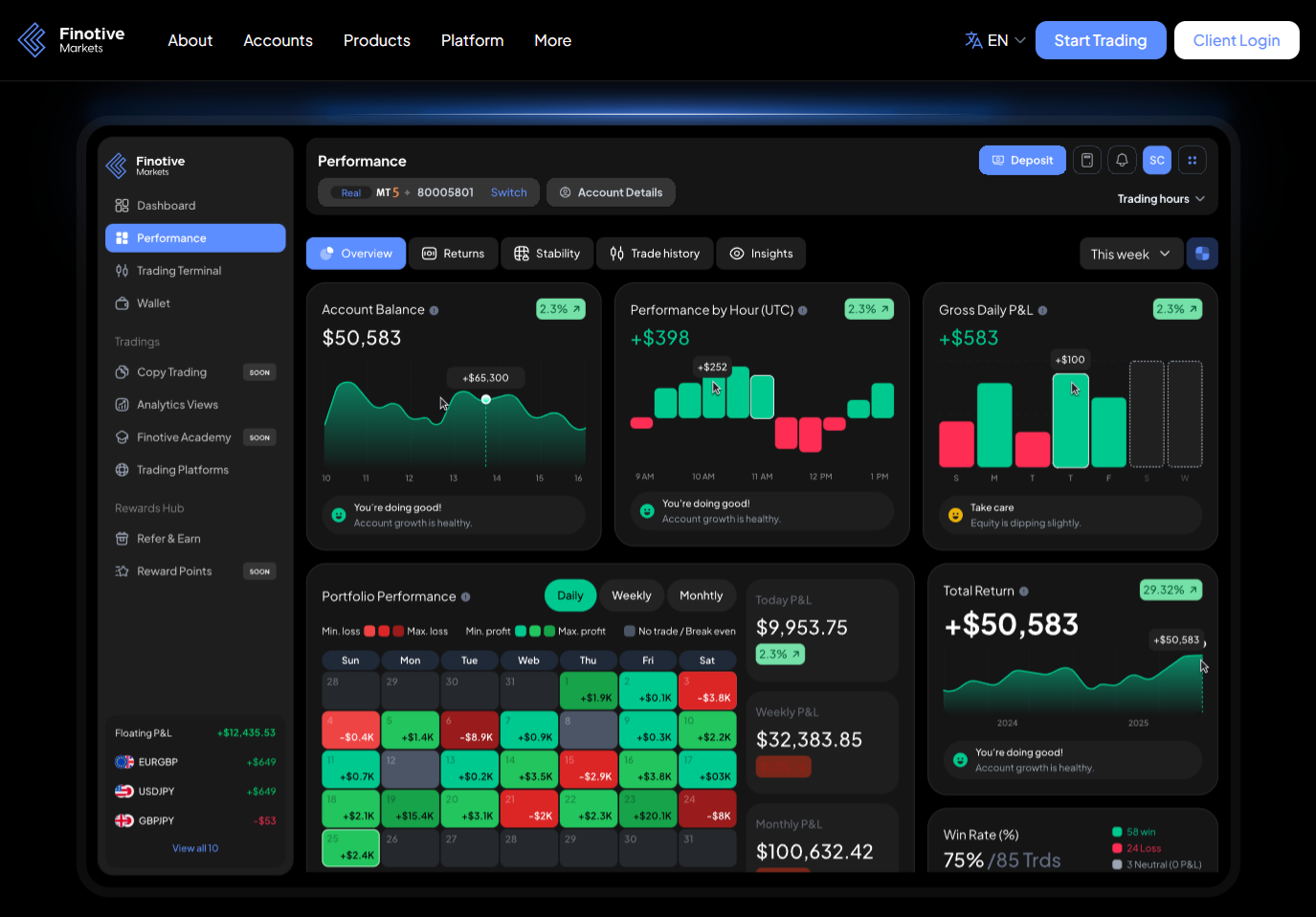Click the Trading Terminal sidebar icon
This screenshot has height=917, width=1316.
pos(122,271)
